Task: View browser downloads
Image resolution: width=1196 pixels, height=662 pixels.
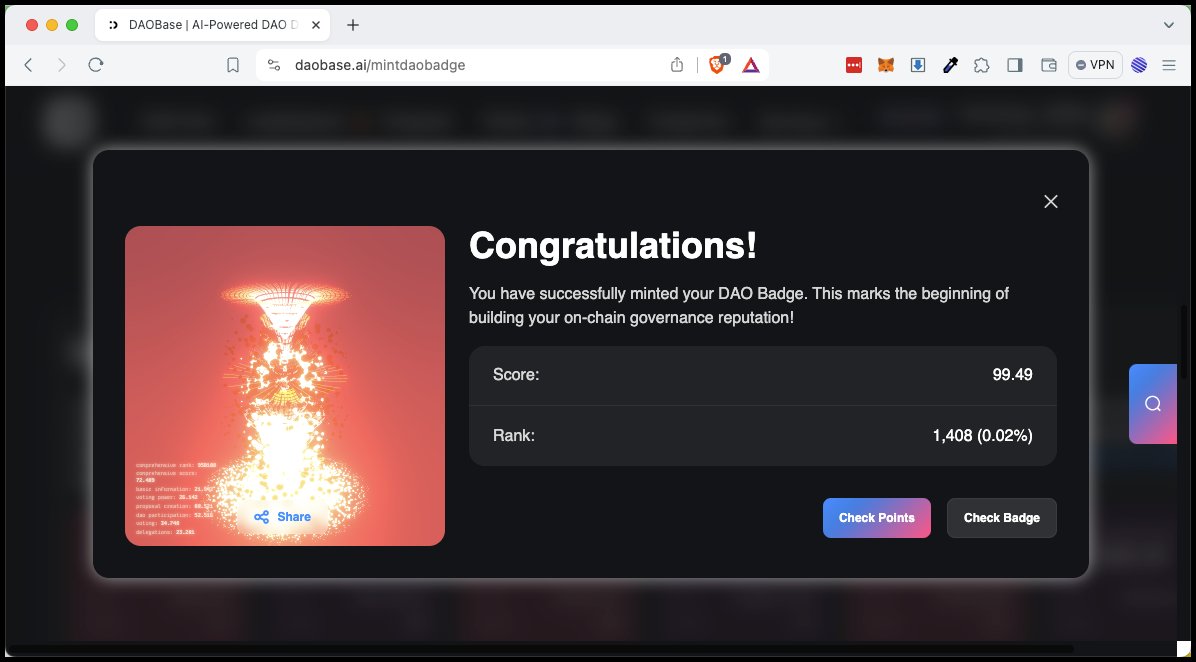Action: click(918, 64)
